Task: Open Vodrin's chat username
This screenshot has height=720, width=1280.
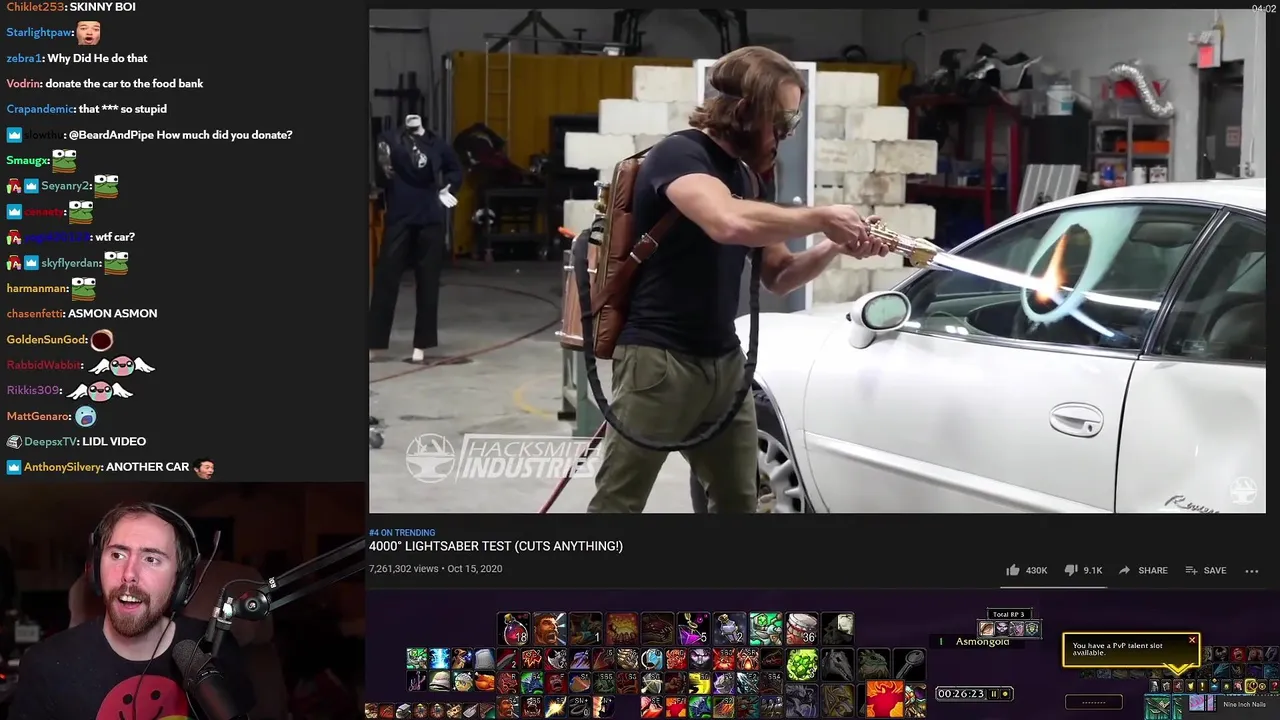Action: point(23,84)
